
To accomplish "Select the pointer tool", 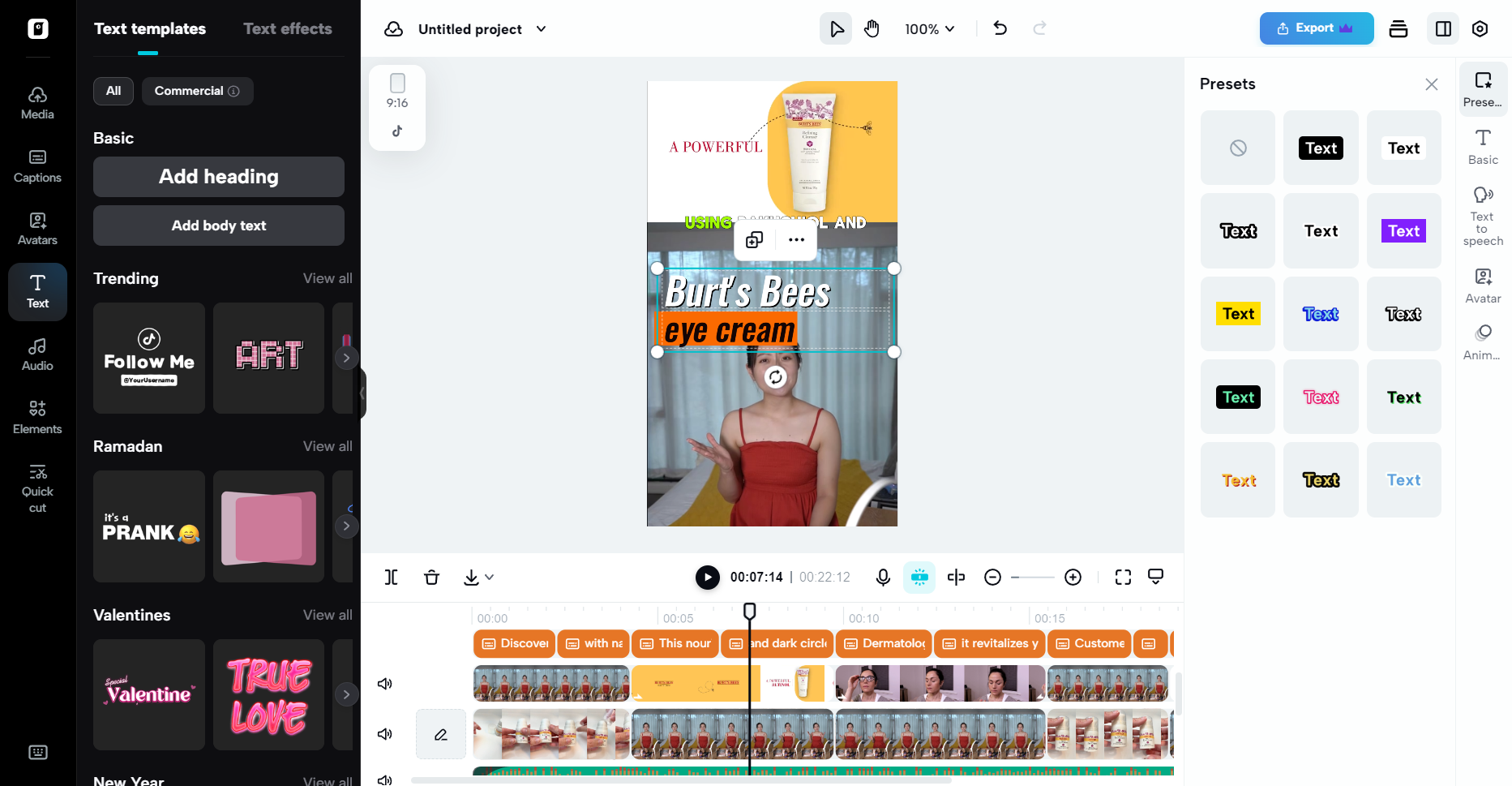I will 836,29.
